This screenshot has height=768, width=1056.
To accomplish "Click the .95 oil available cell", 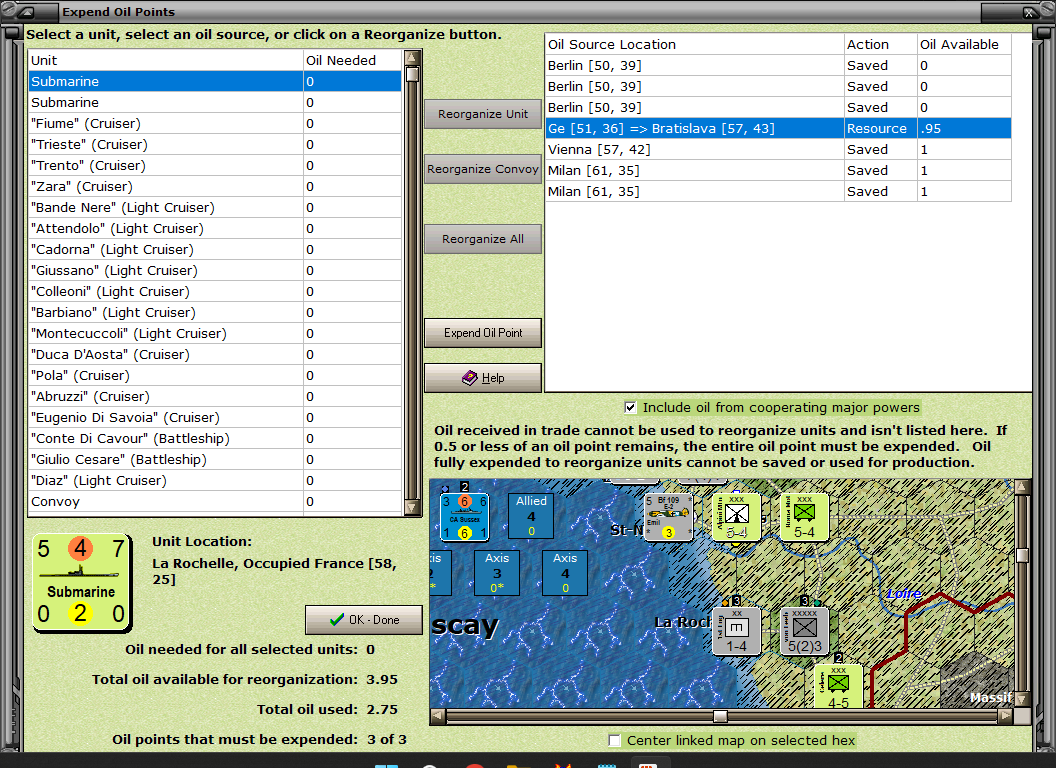I will (x=964, y=128).
